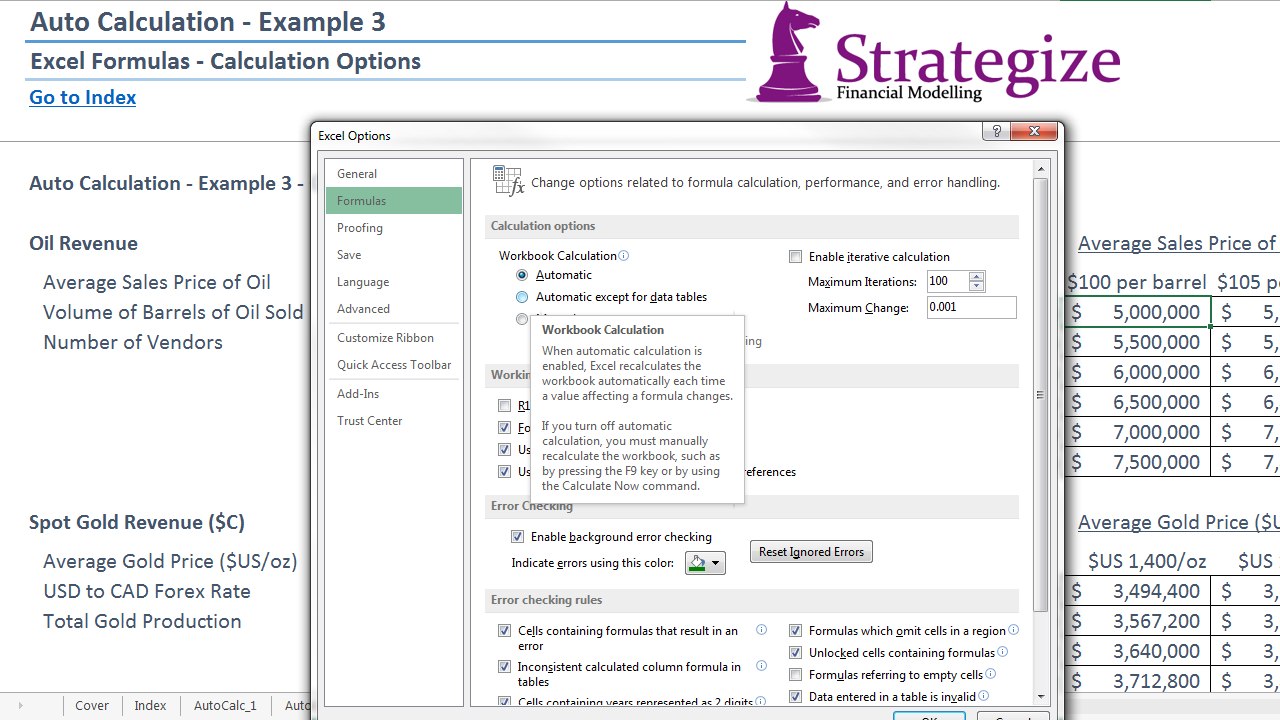Click the Maximum Change input field
The image size is (1280, 720).
click(x=971, y=307)
